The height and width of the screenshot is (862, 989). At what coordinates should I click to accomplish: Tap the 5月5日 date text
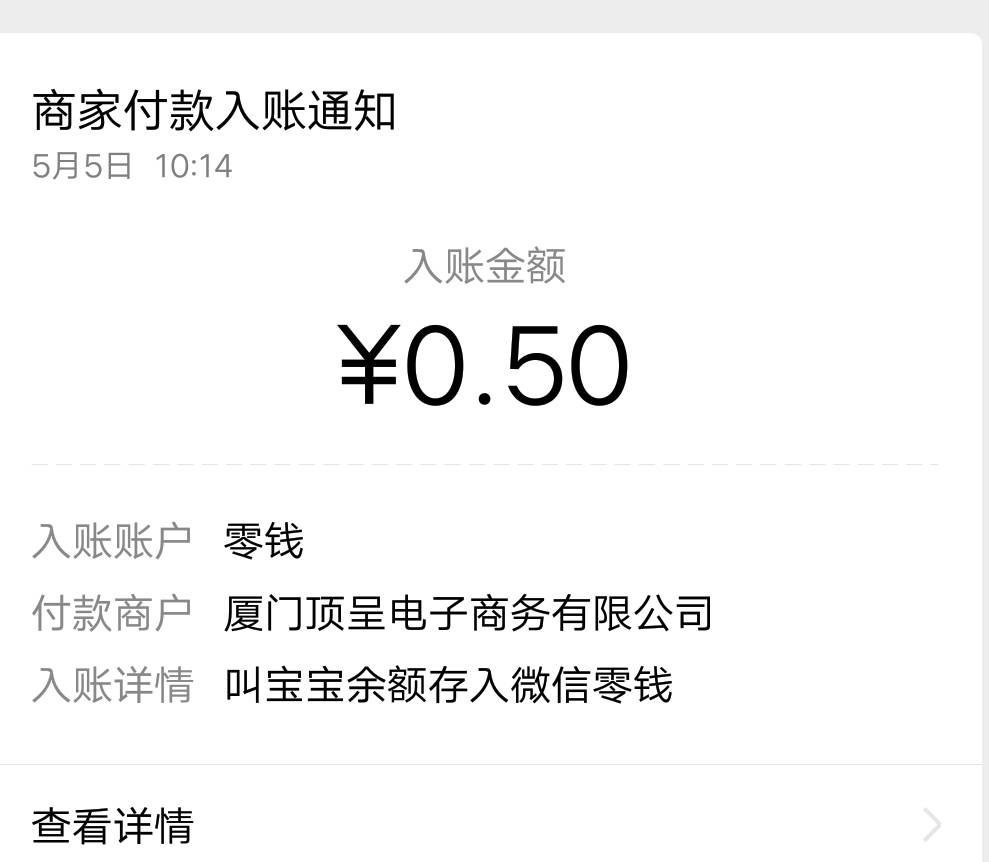[x=82, y=166]
